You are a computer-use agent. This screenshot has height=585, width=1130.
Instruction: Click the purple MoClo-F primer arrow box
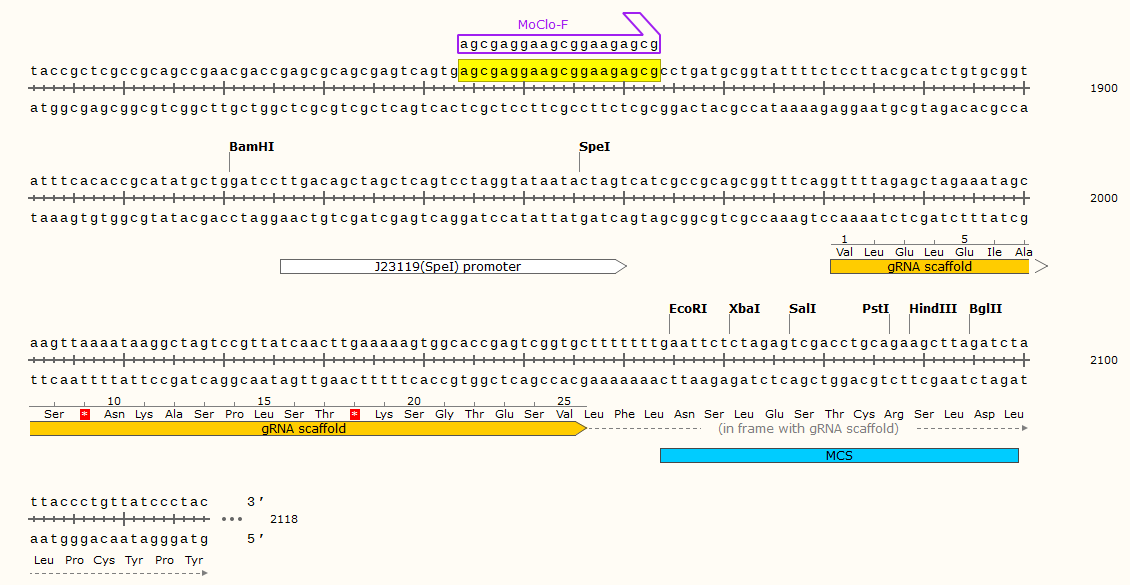(559, 44)
